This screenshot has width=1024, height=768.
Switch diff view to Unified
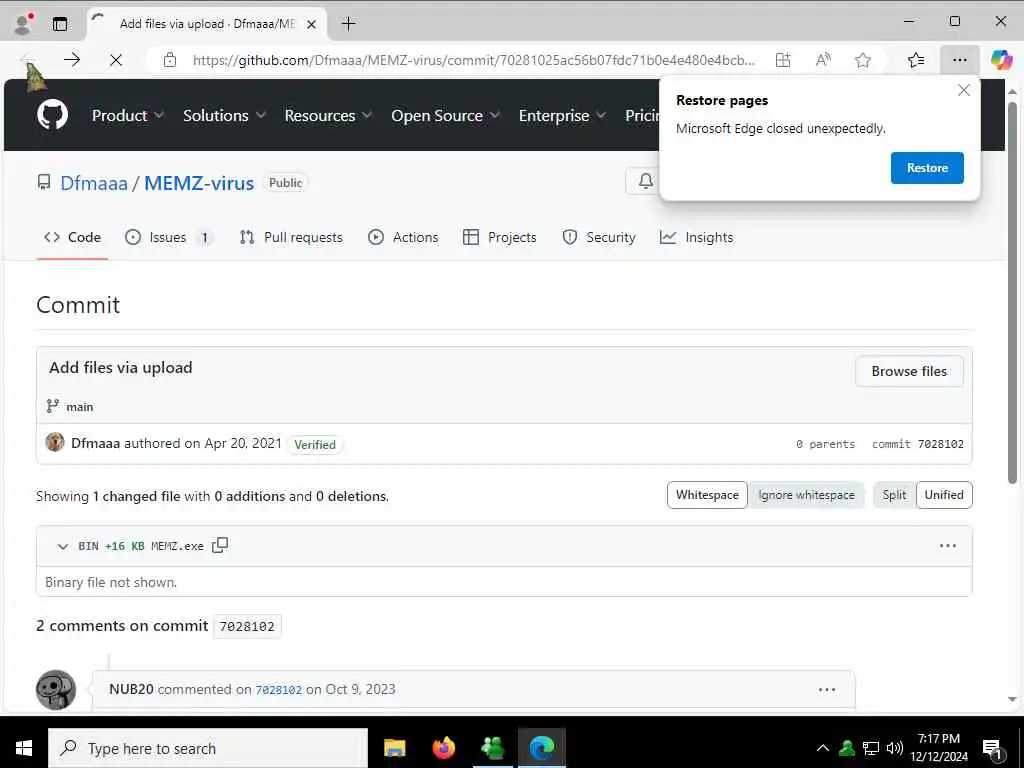click(944, 495)
